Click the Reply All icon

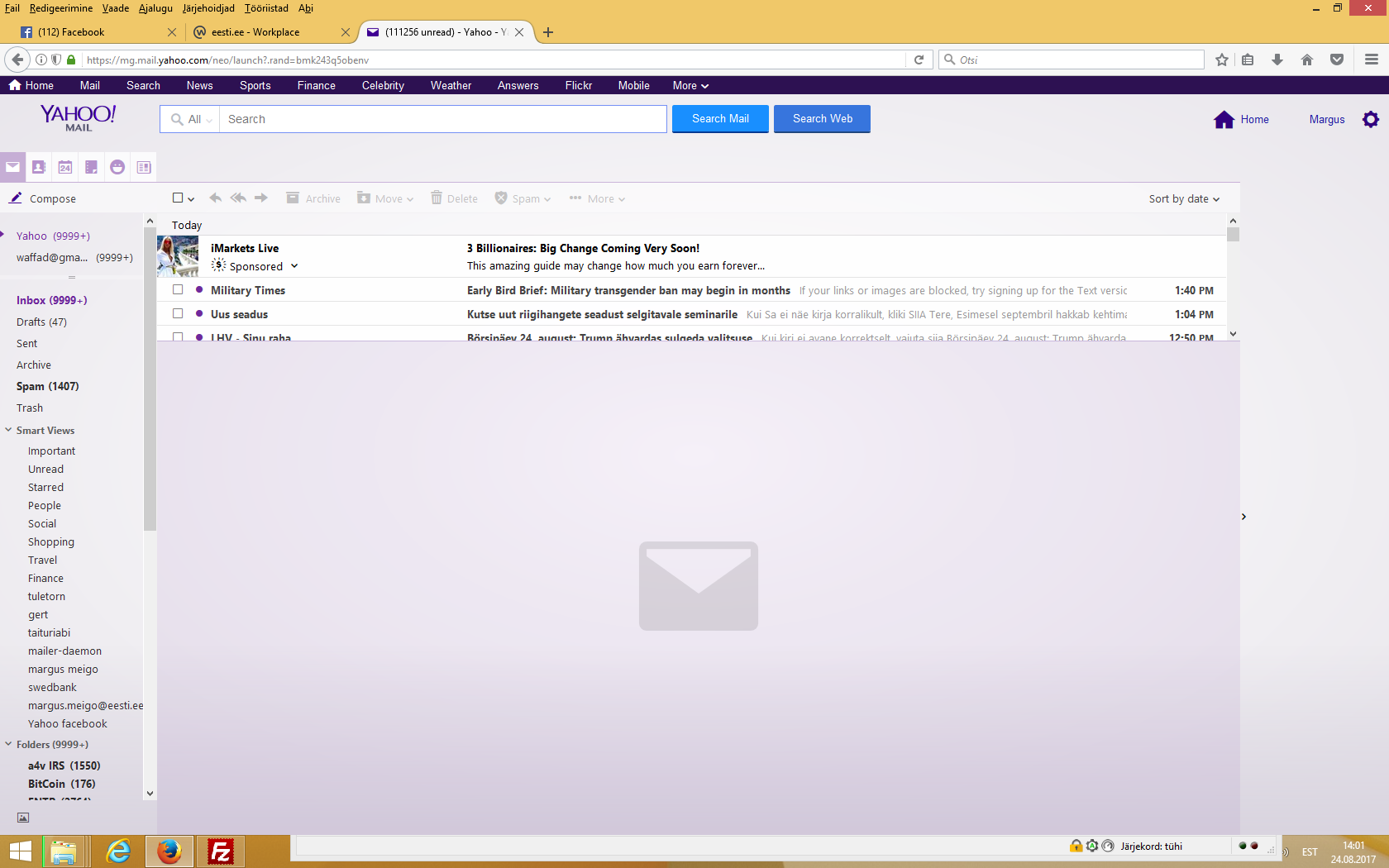[238, 198]
